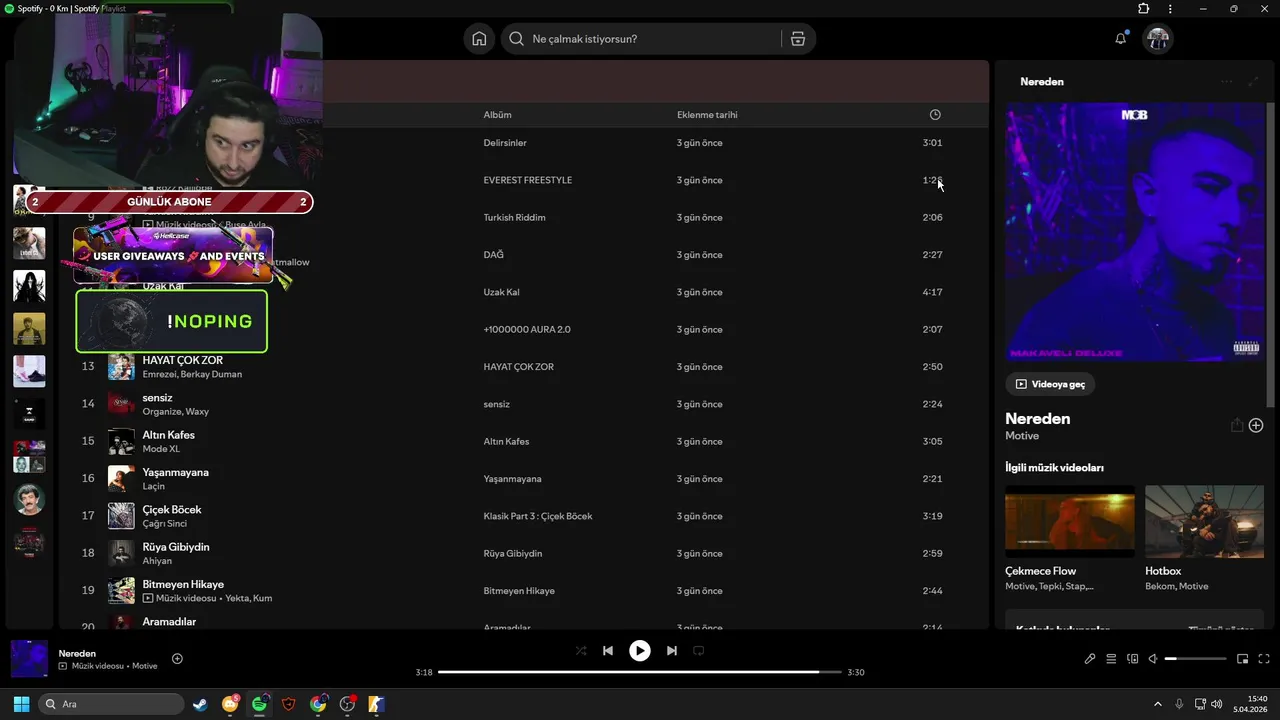1280x720 pixels.
Task: Open the Windows Start menu
Action: pos(21,704)
